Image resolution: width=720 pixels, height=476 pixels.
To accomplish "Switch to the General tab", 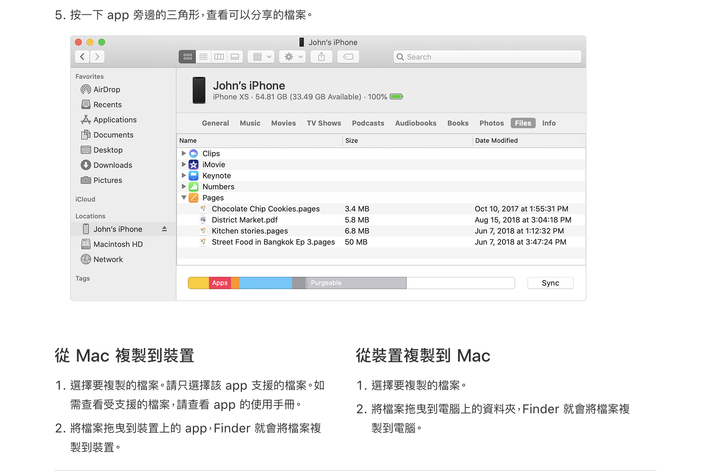I will pos(215,123).
